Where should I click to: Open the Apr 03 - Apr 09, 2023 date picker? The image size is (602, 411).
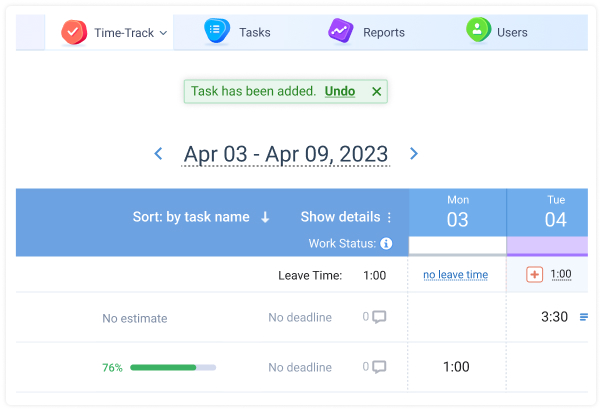pyautogui.click(x=286, y=154)
